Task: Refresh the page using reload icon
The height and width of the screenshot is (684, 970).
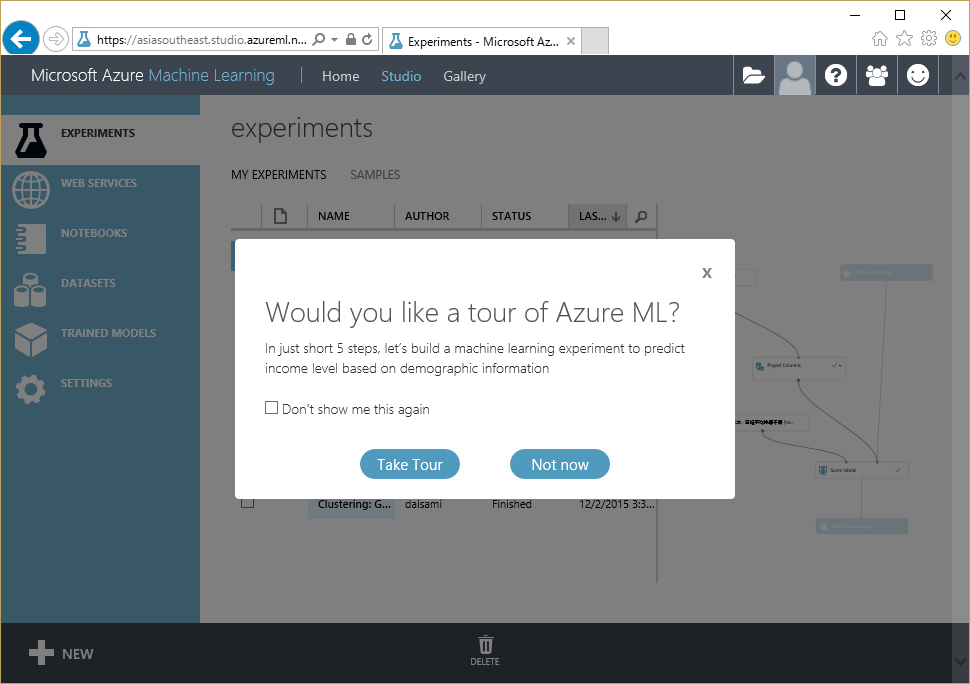Action: [367, 39]
